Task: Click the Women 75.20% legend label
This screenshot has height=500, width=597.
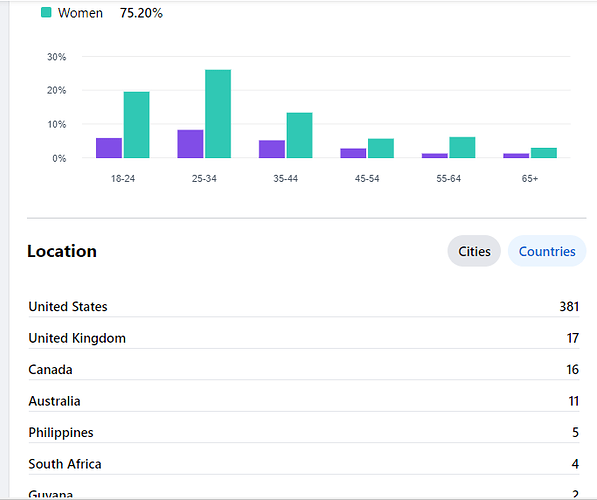Action: click(110, 13)
